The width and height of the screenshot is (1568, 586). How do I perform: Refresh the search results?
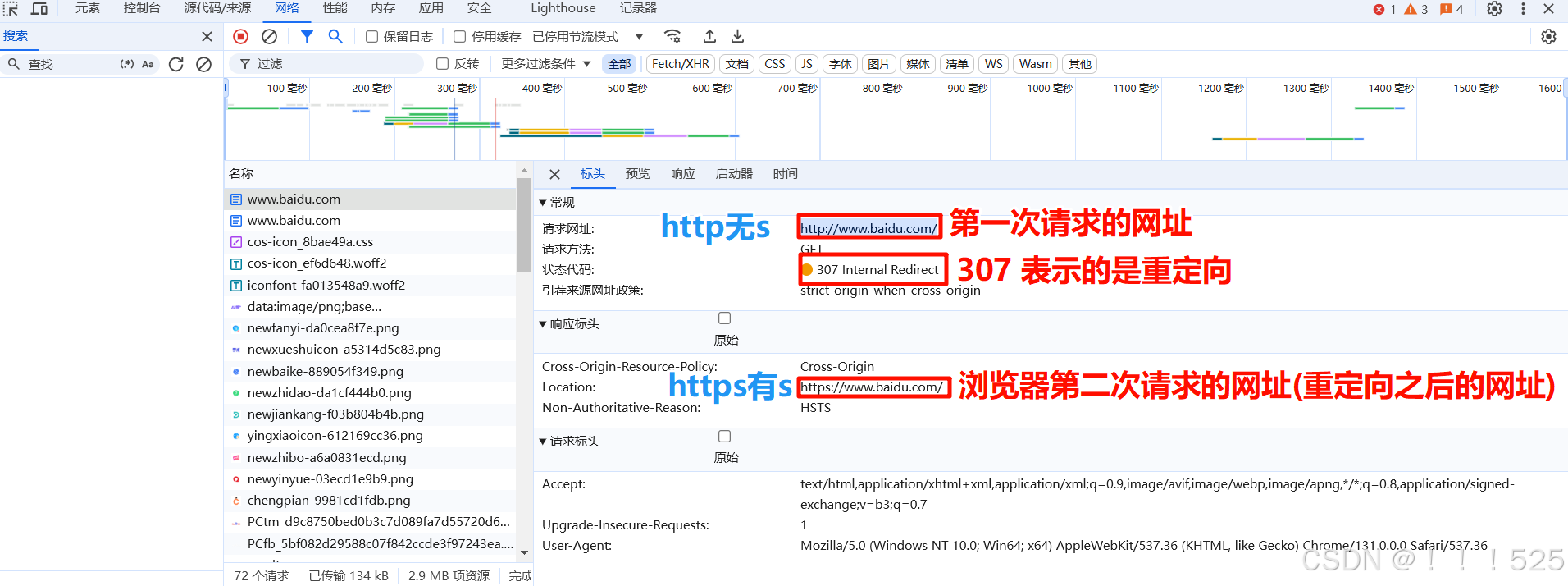(175, 64)
